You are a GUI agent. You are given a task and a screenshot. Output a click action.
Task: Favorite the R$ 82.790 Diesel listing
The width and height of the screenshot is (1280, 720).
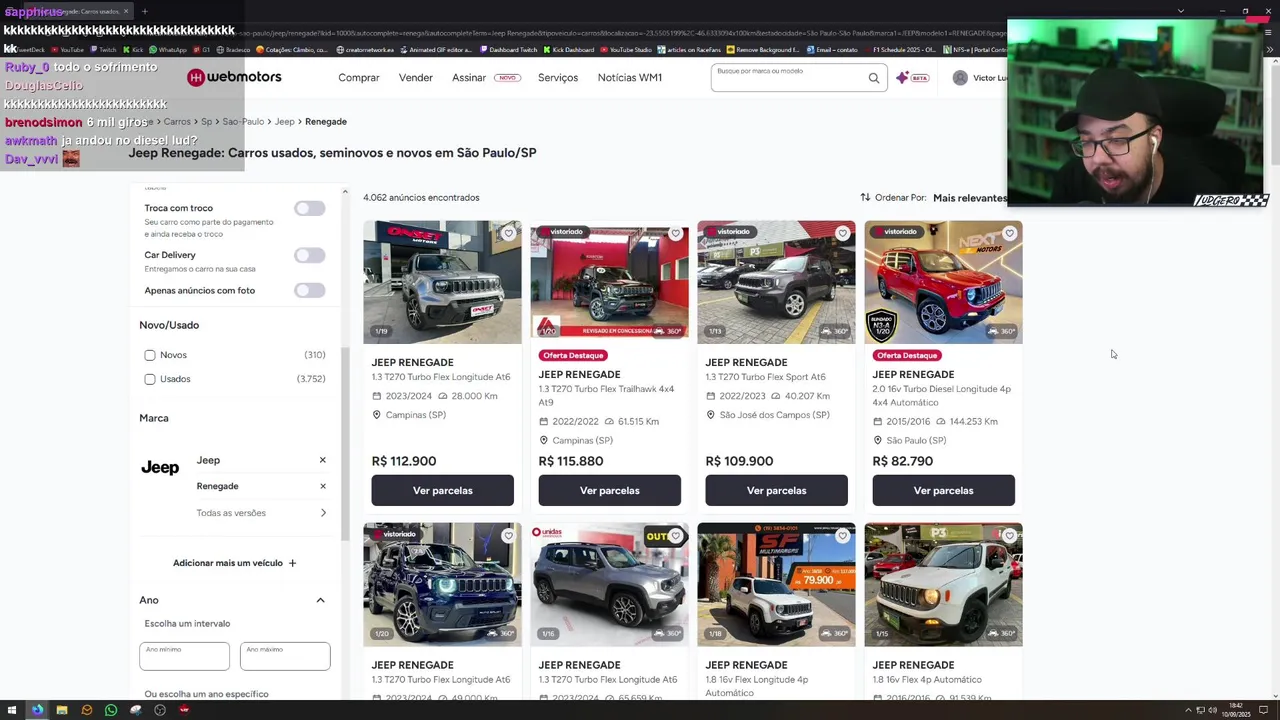click(x=1009, y=234)
